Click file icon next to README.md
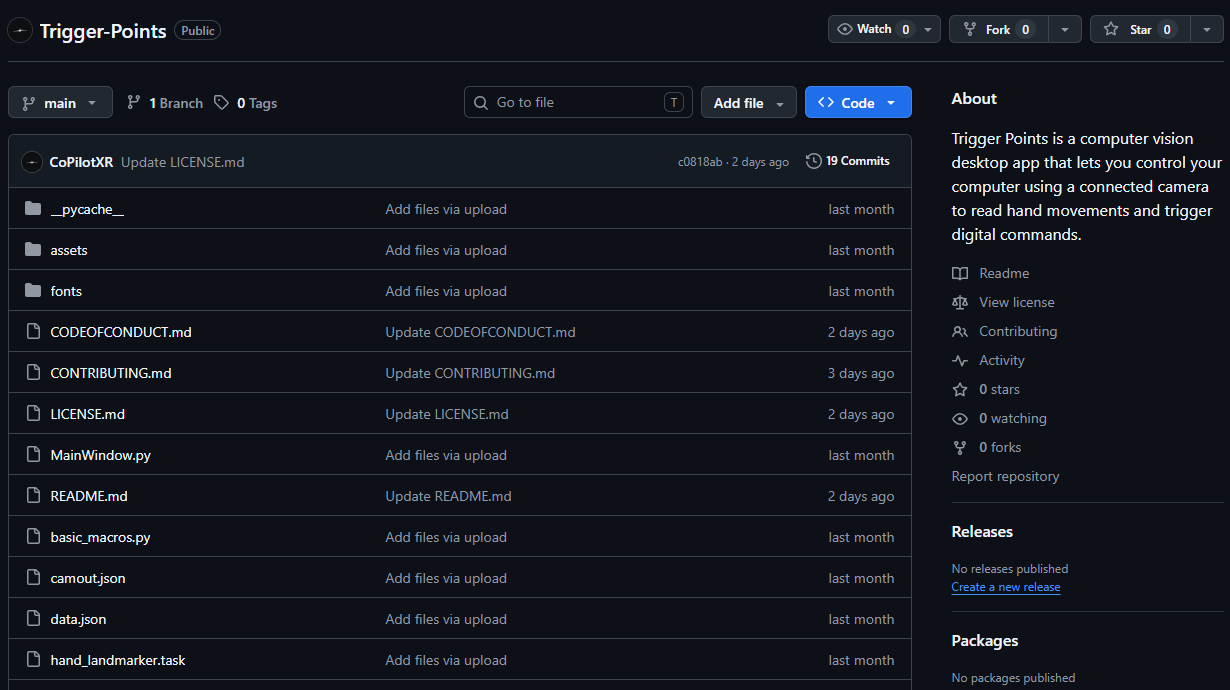Viewport: 1230px width, 690px height. [33, 496]
